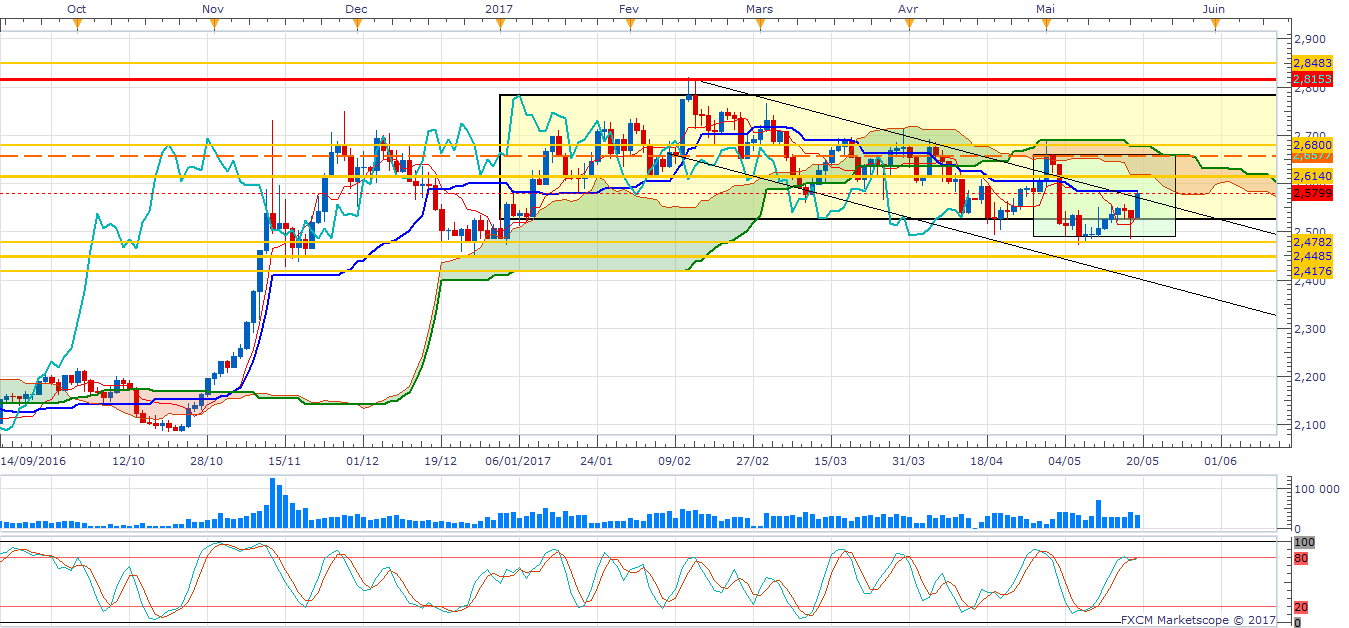
Task: Select the 2,6140 price level label
Action: (1312, 176)
